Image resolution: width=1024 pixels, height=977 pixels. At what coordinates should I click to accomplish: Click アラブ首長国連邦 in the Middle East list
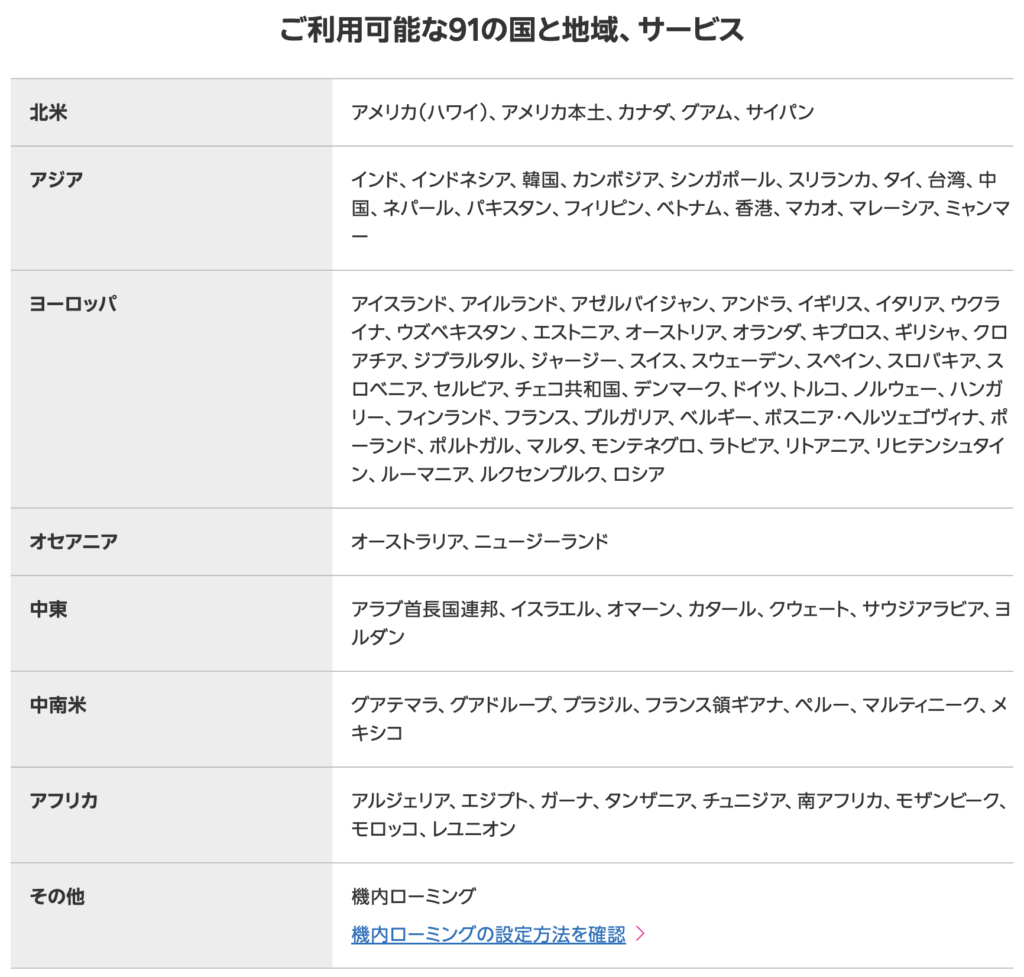[x=424, y=609]
